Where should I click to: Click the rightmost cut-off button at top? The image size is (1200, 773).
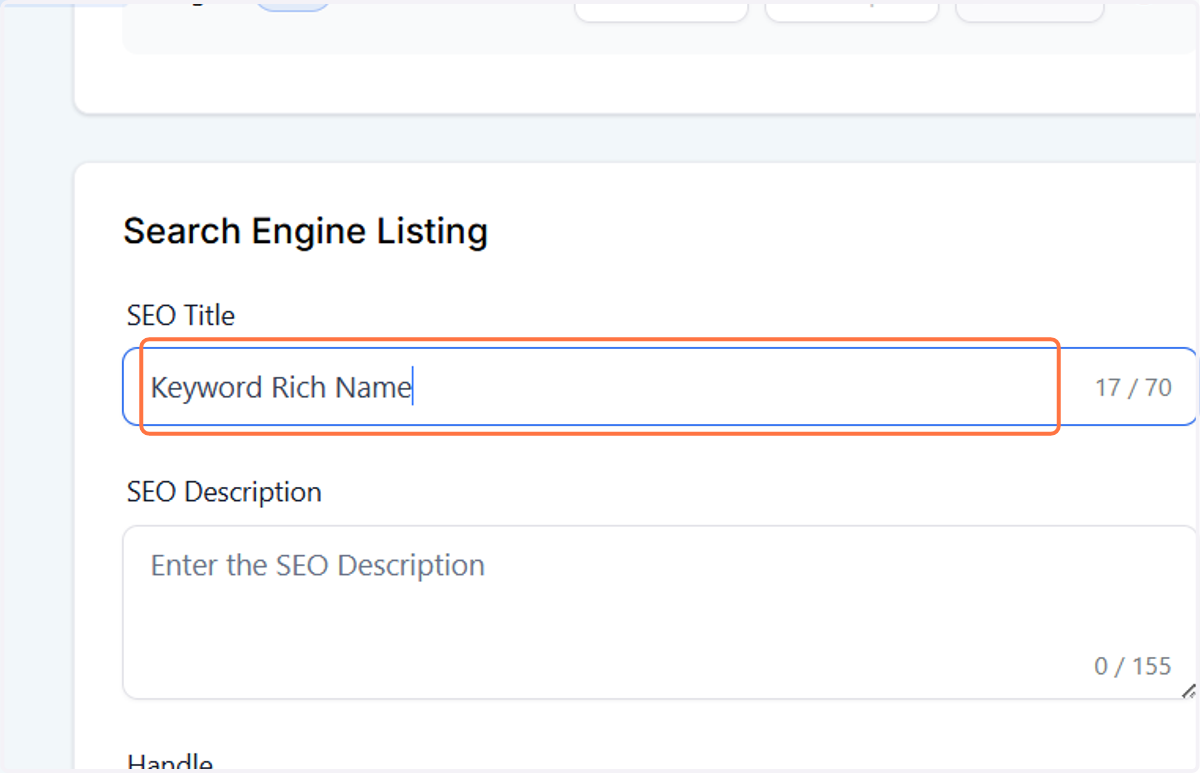pos(1030,10)
